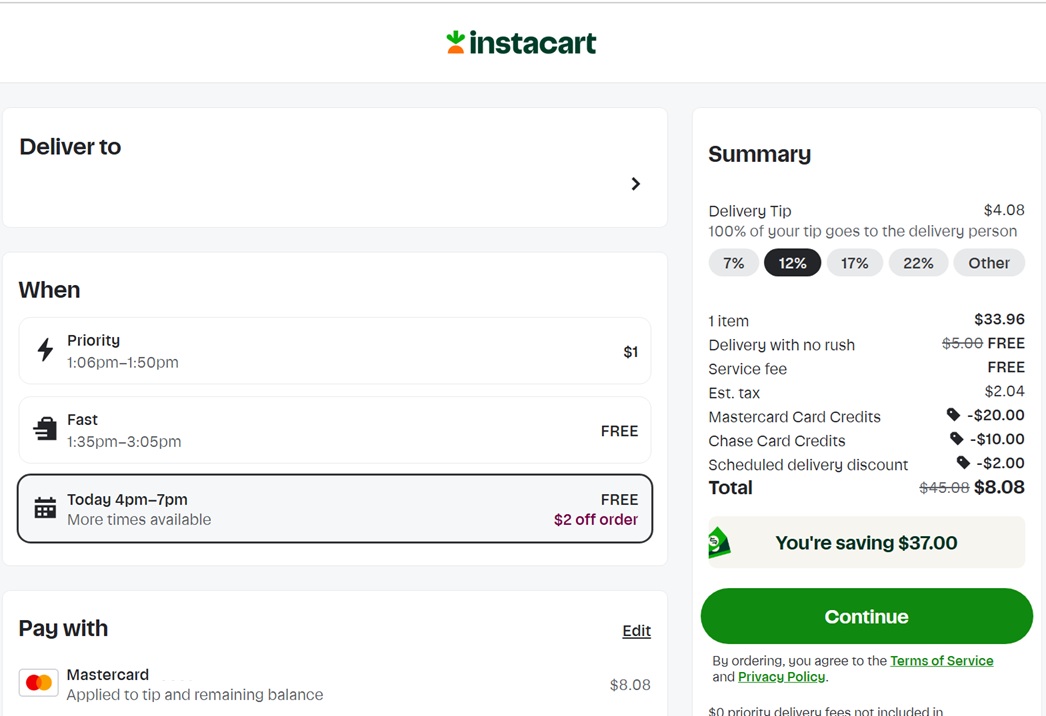Choose the 22% tip option
The height and width of the screenshot is (716, 1046).
(917, 263)
